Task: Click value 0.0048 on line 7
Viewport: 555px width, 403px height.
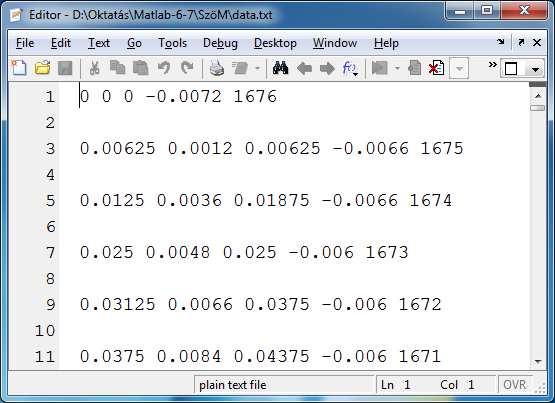Action: point(178,252)
